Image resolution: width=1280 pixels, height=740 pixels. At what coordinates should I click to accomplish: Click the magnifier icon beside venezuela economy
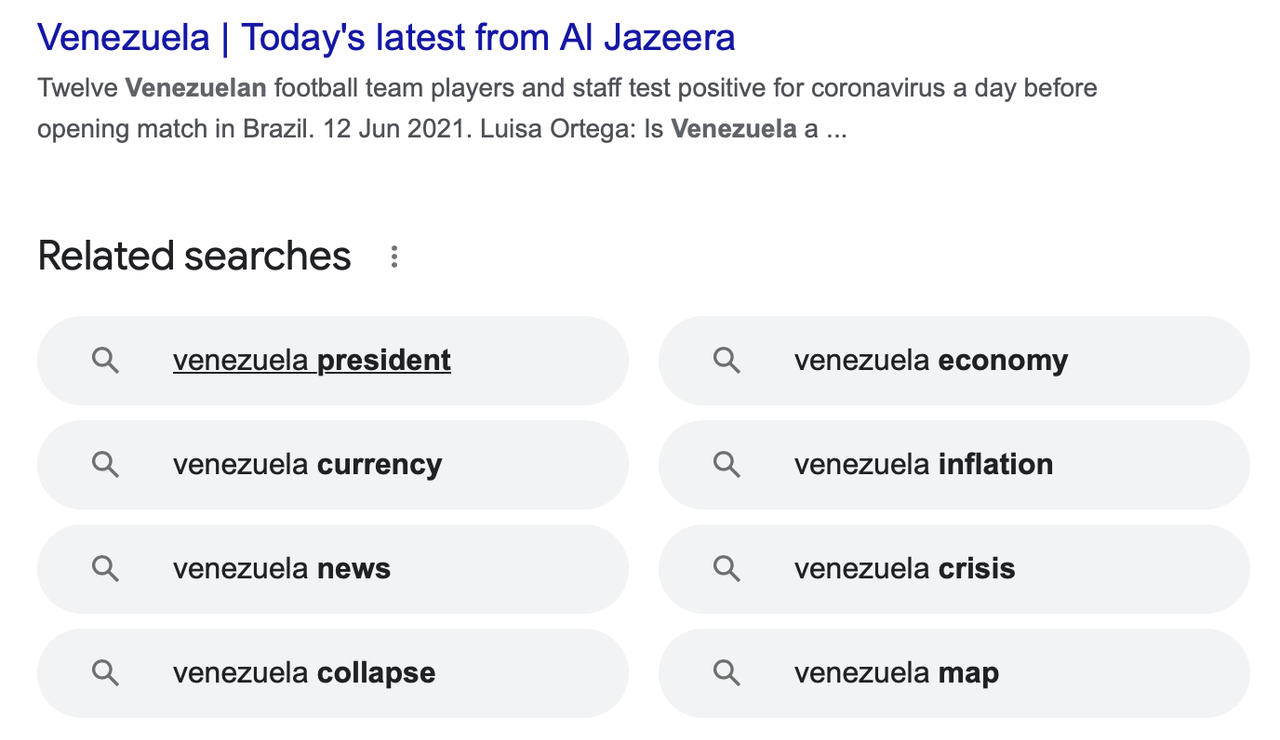(x=727, y=361)
